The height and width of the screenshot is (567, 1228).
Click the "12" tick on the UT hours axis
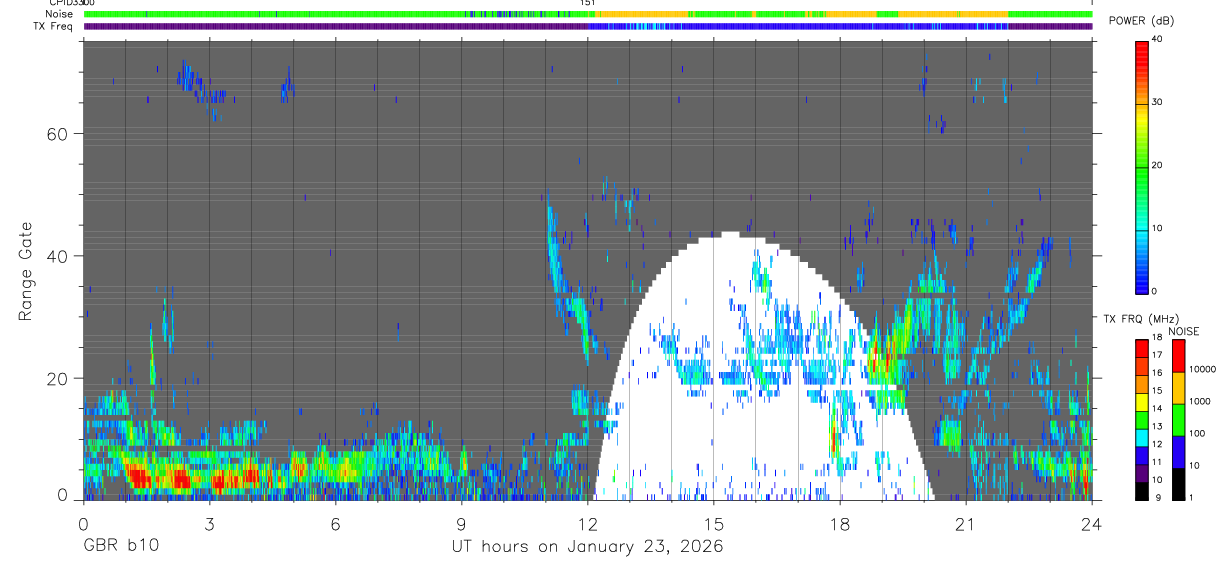(x=588, y=523)
